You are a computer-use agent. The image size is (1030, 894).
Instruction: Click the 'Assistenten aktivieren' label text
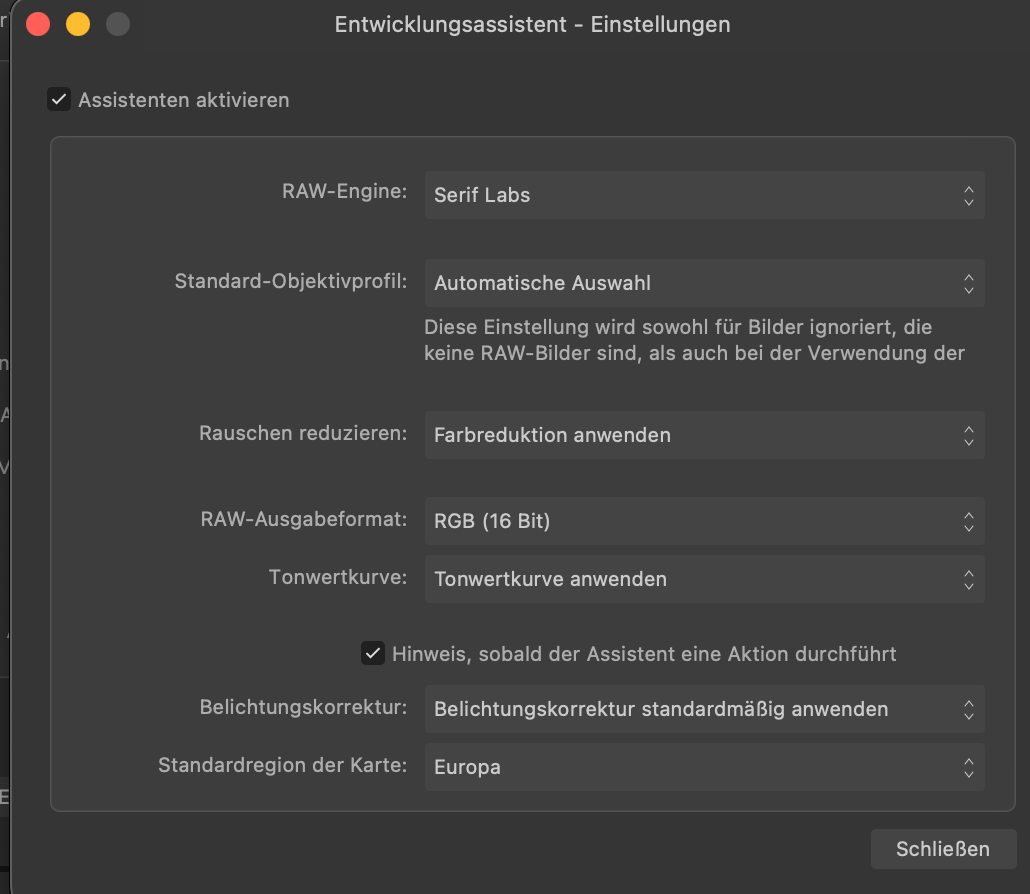pos(184,100)
